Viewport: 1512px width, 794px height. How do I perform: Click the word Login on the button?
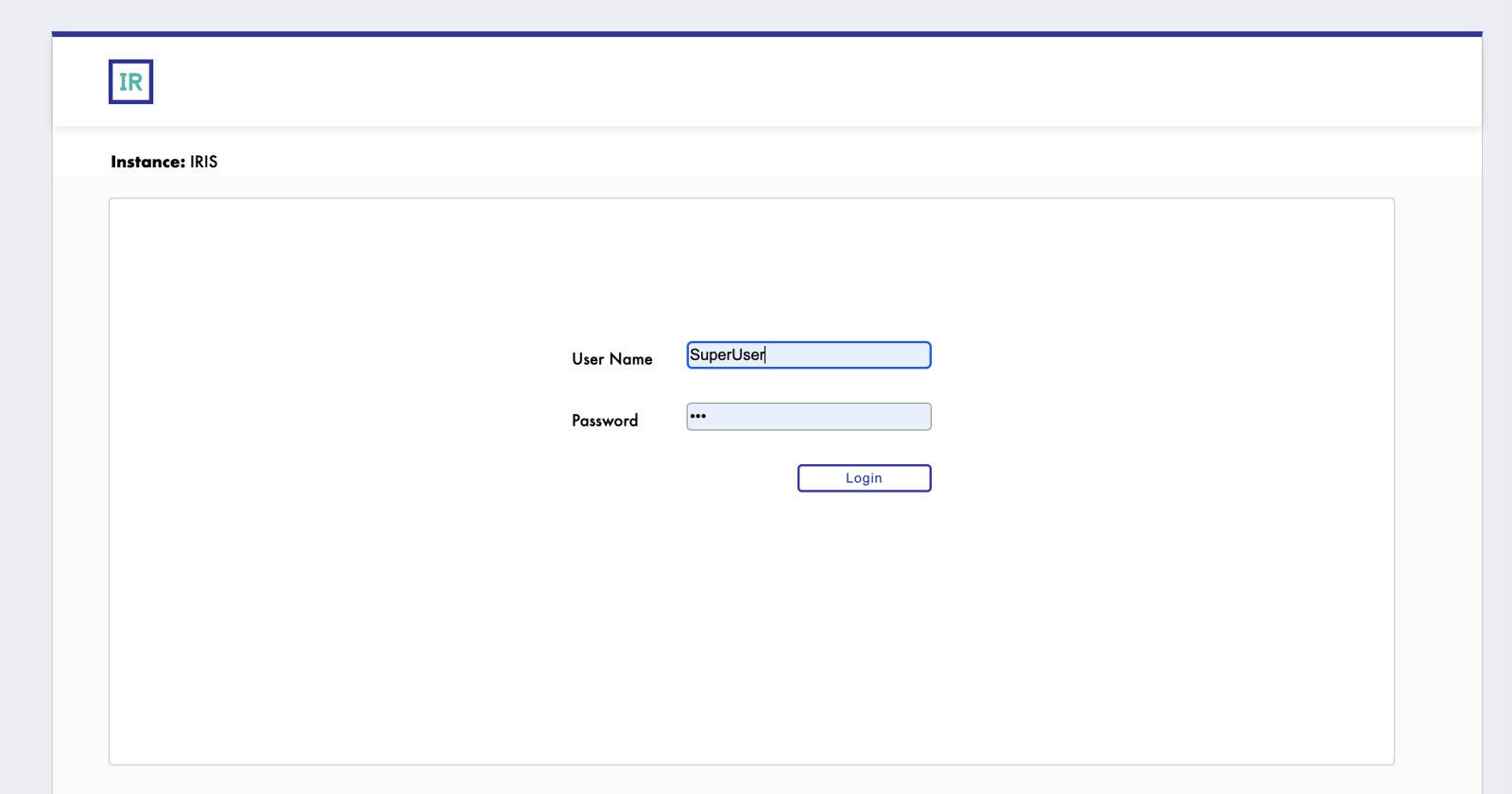point(864,478)
